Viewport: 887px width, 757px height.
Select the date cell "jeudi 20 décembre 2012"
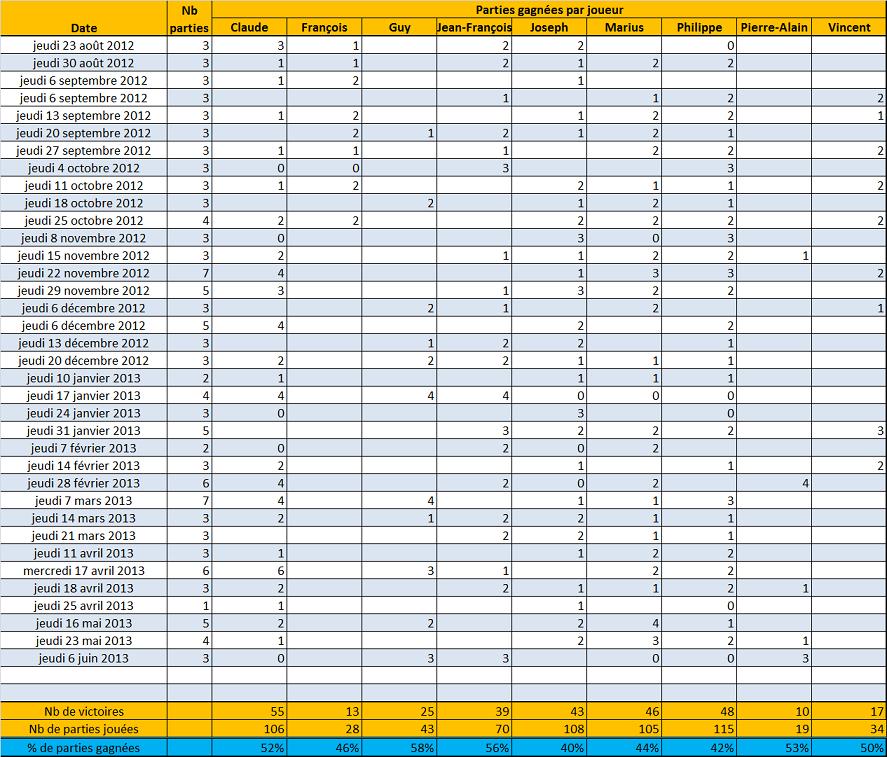coord(84,360)
